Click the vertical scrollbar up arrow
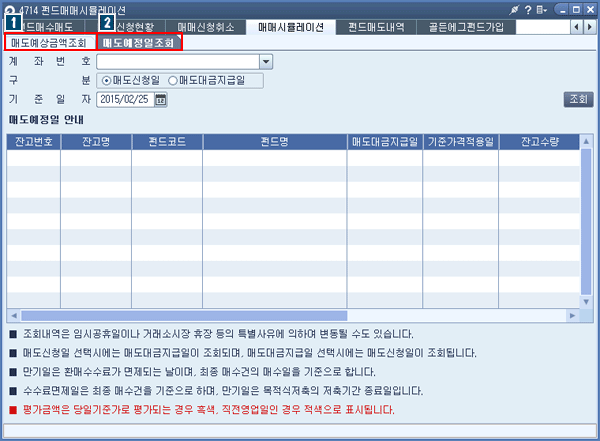The image size is (600, 441). (x=586, y=141)
